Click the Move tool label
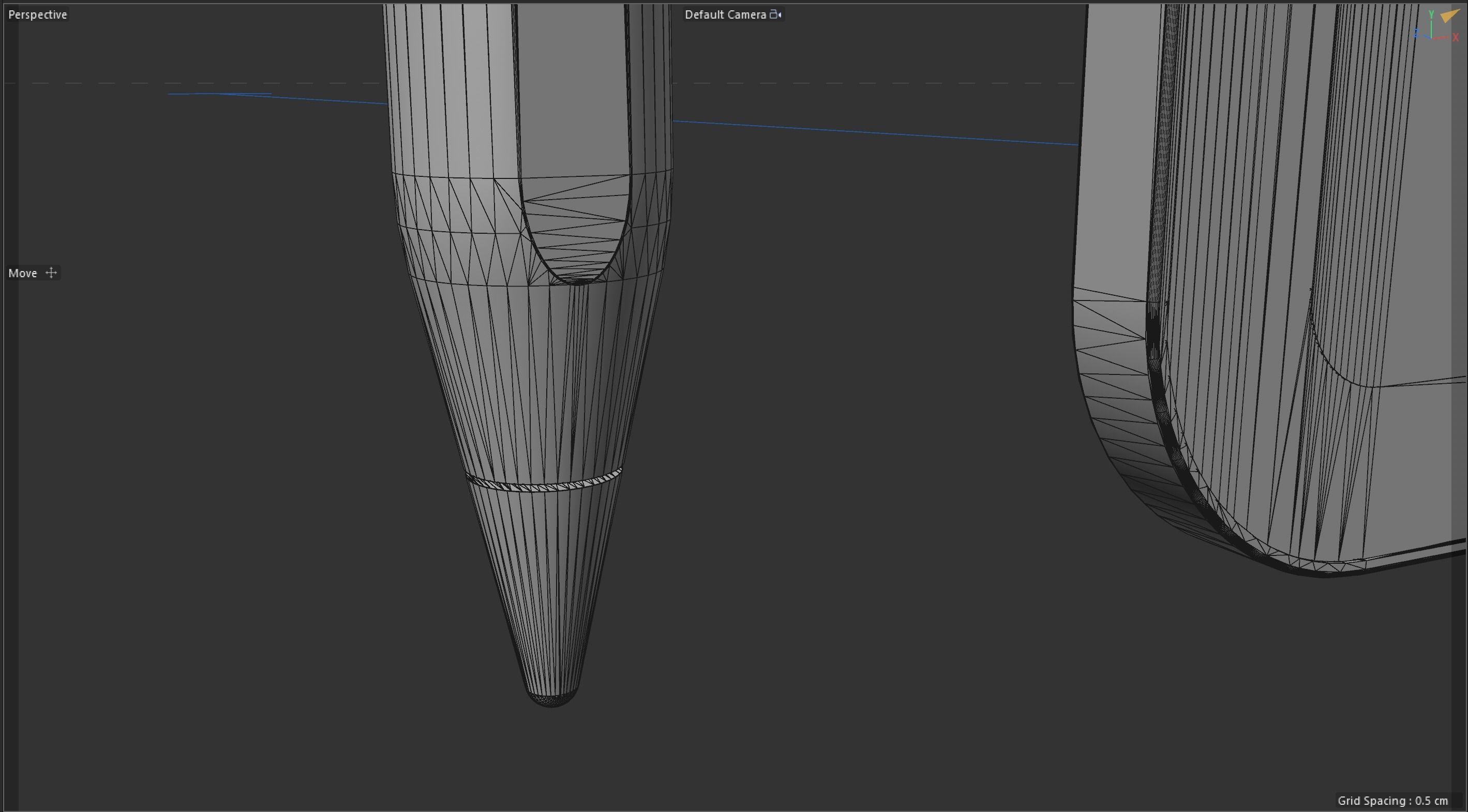 (23, 273)
